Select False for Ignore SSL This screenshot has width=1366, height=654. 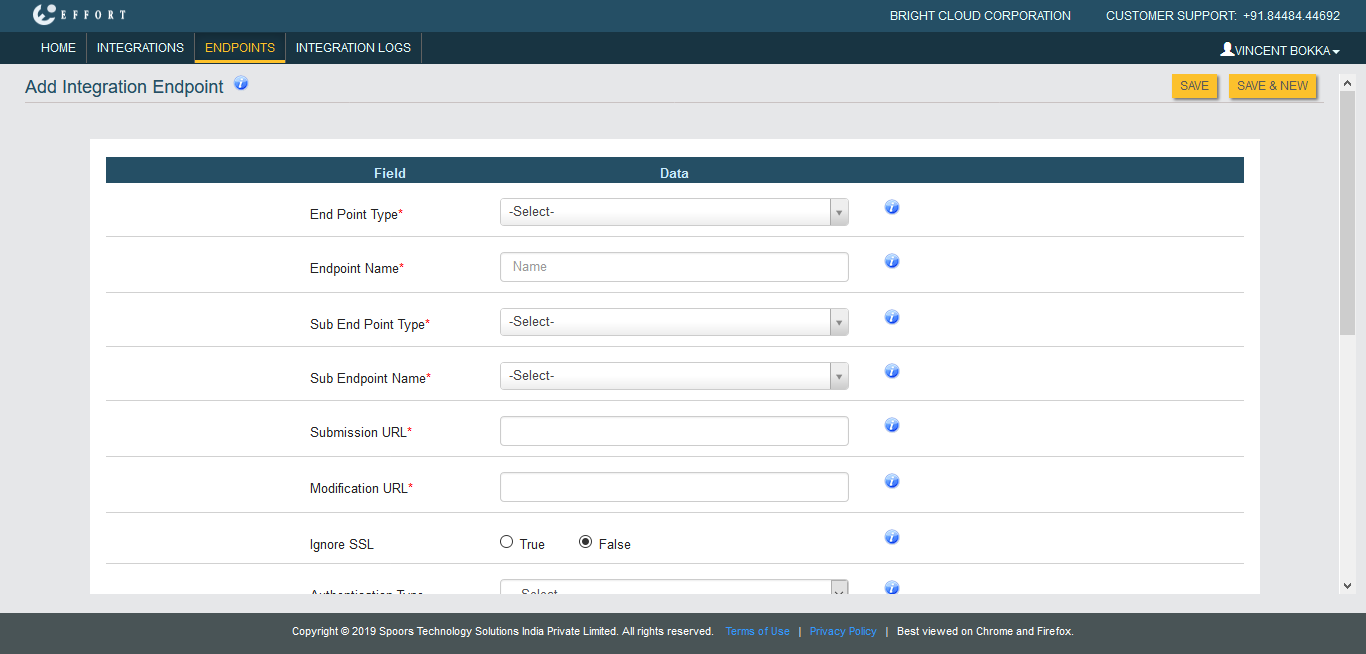[586, 543]
